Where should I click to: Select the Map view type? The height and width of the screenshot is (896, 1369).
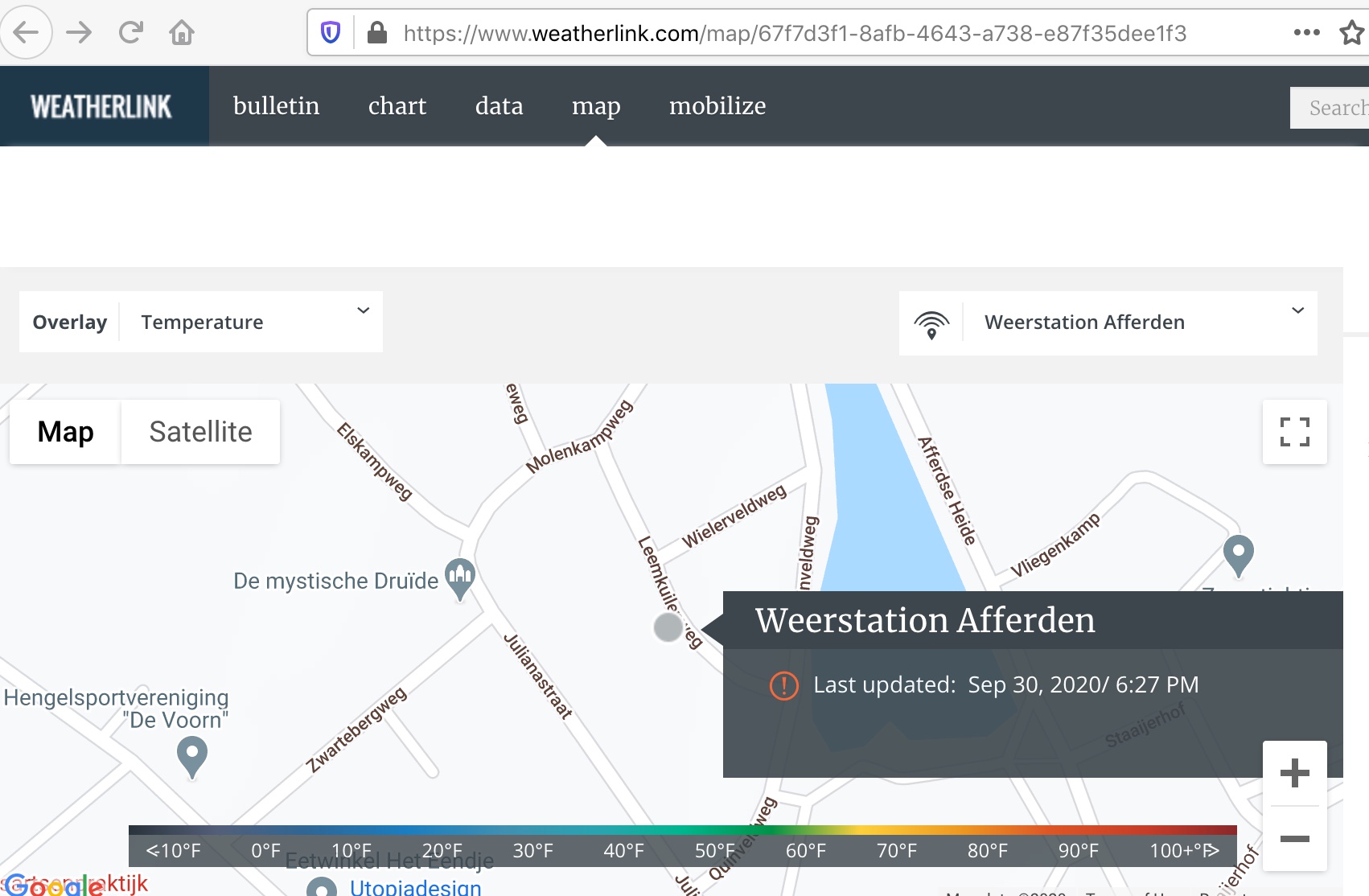point(65,432)
